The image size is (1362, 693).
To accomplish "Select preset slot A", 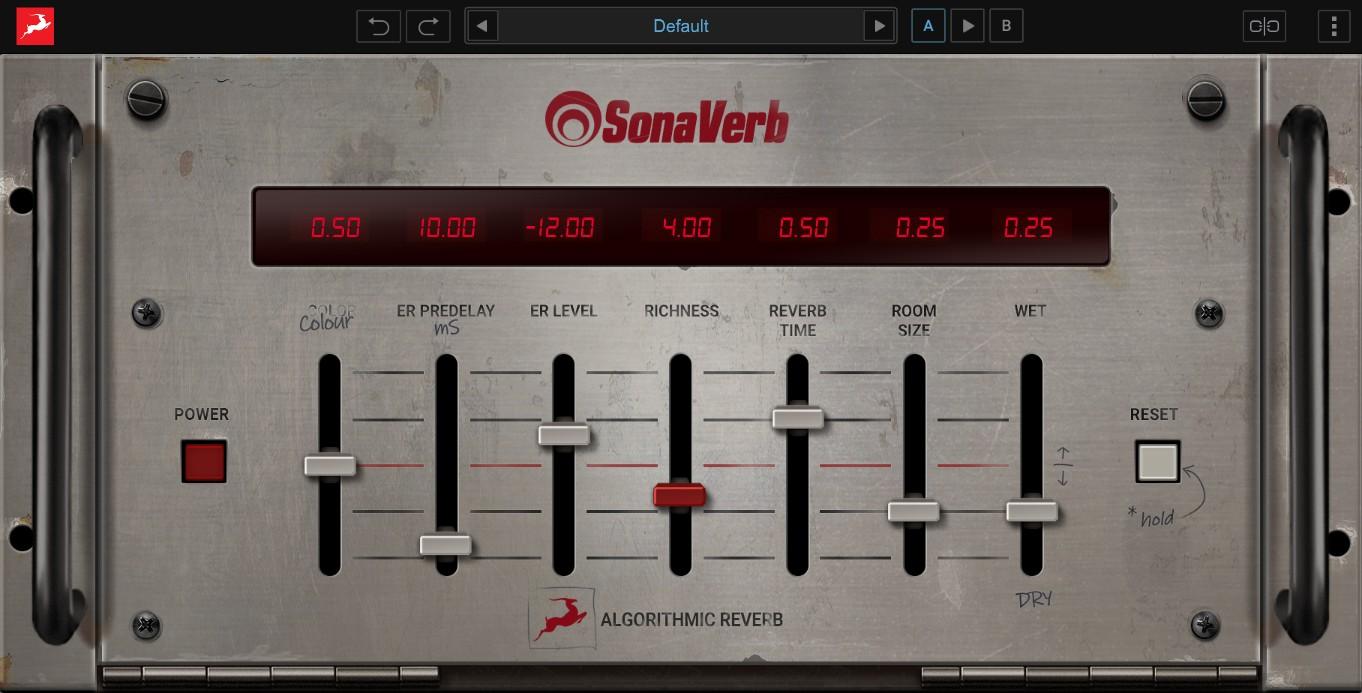I will pyautogui.click(x=927, y=26).
